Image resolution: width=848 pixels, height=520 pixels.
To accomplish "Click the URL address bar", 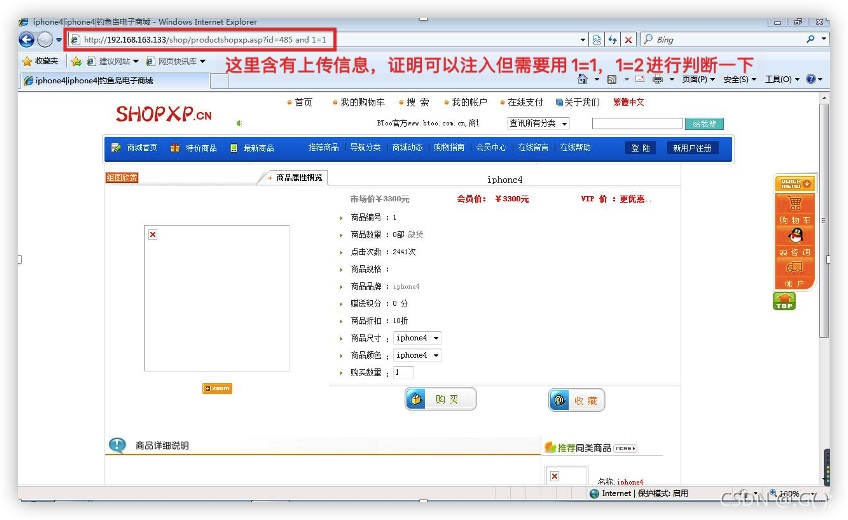I will pyautogui.click(x=324, y=39).
